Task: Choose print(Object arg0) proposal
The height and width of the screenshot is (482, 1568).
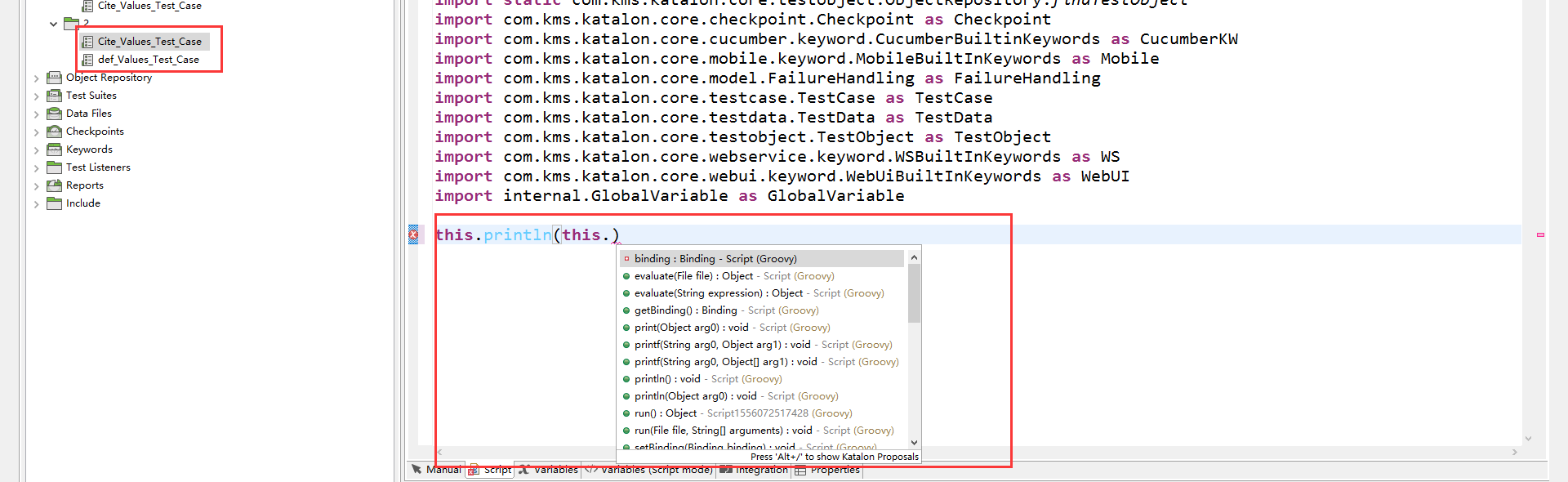Action: [x=762, y=328]
